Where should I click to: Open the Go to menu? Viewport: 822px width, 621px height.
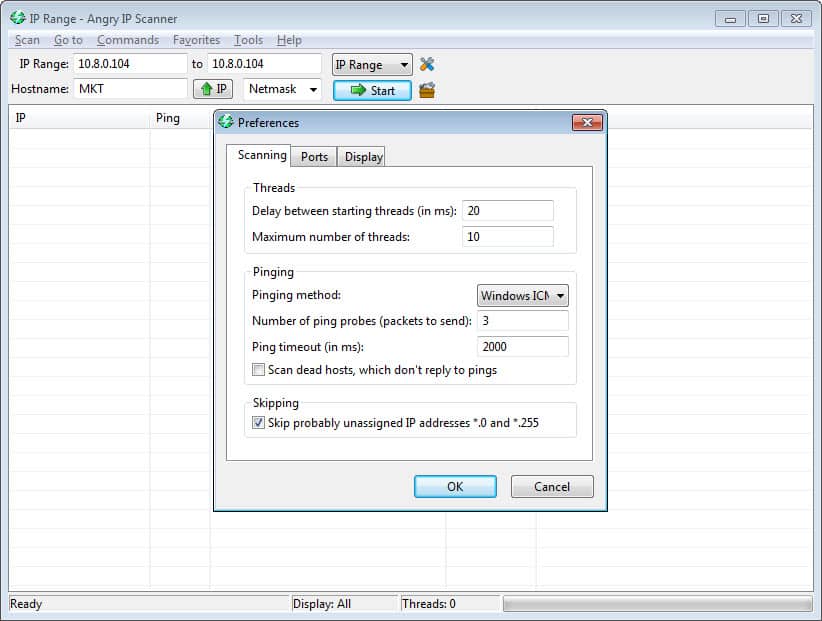coord(68,40)
